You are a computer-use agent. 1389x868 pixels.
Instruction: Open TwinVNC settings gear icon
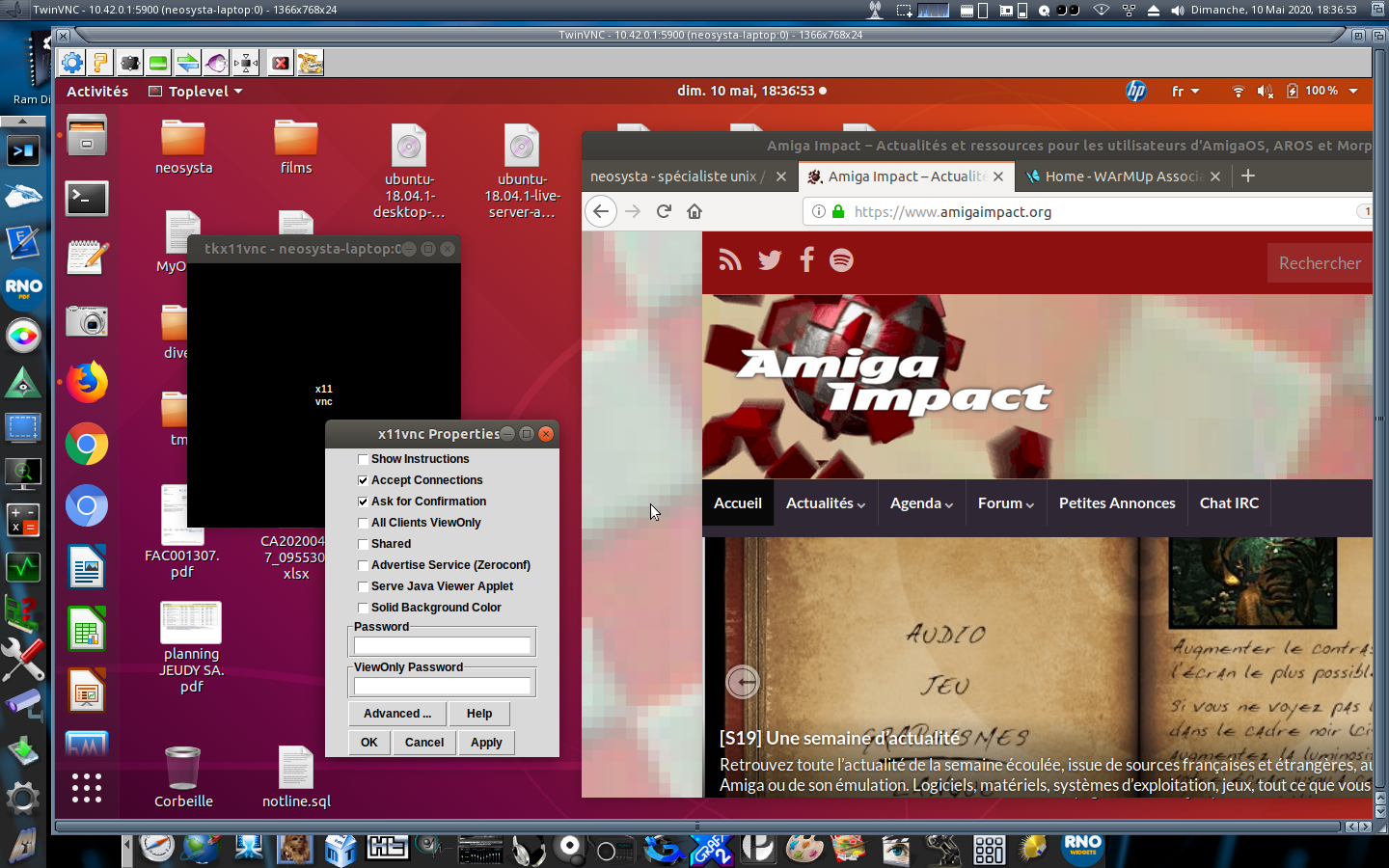click(72, 64)
